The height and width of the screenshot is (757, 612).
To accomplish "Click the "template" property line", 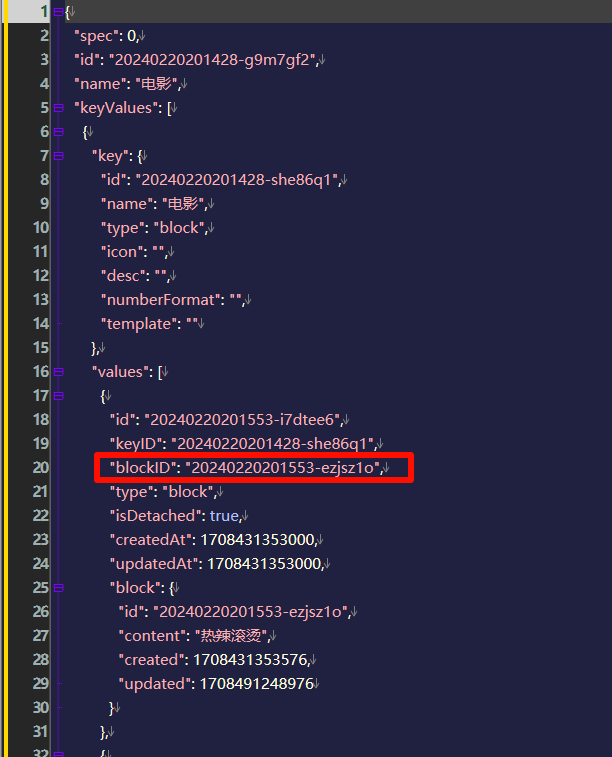I will [149, 324].
